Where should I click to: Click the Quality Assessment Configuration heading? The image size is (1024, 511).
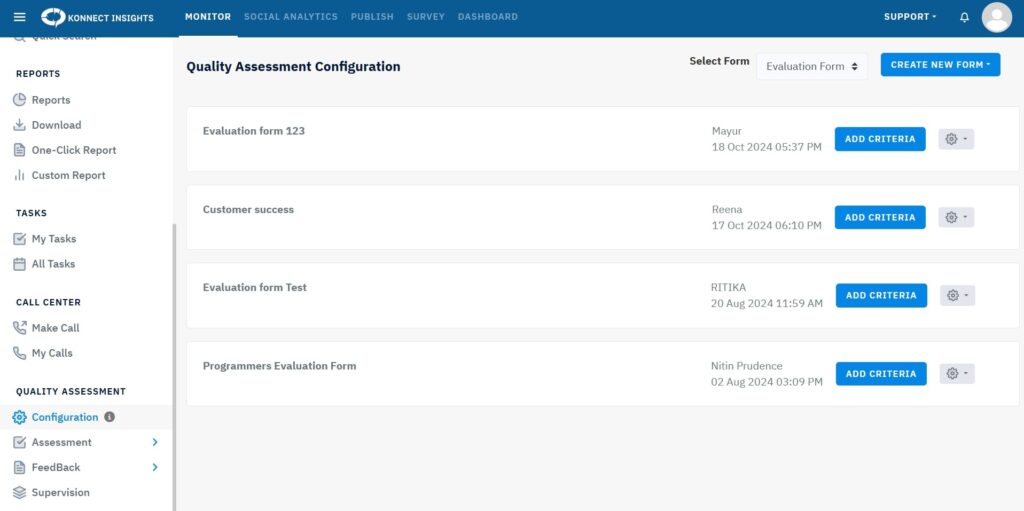pos(293,67)
